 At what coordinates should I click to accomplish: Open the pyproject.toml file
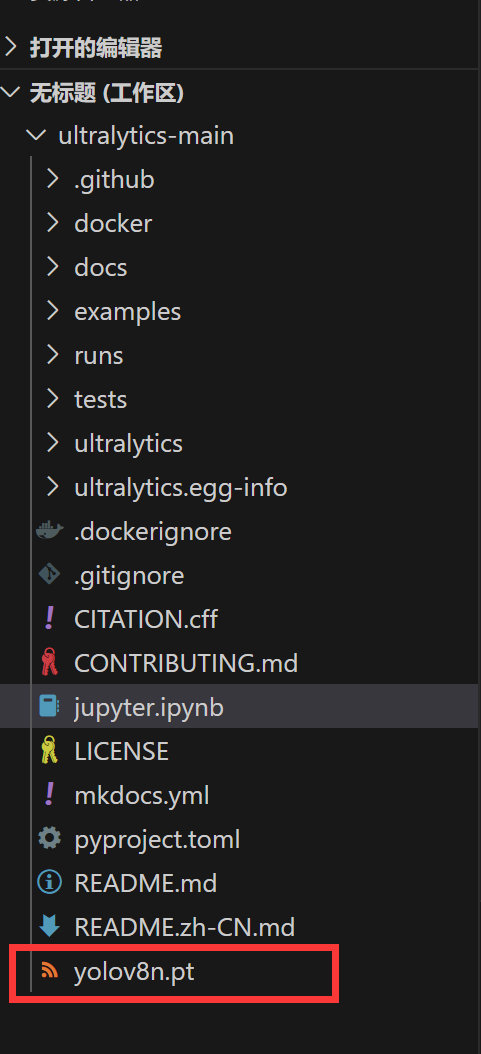pyautogui.click(x=157, y=840)
